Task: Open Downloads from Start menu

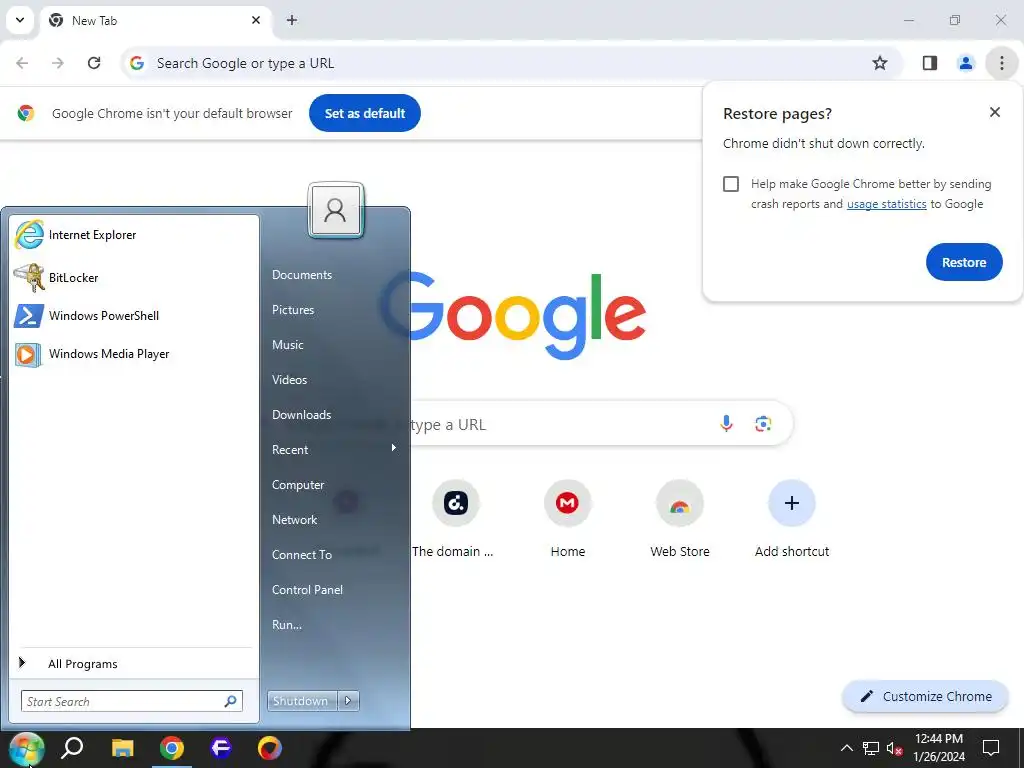Action: tap(301, 415)
